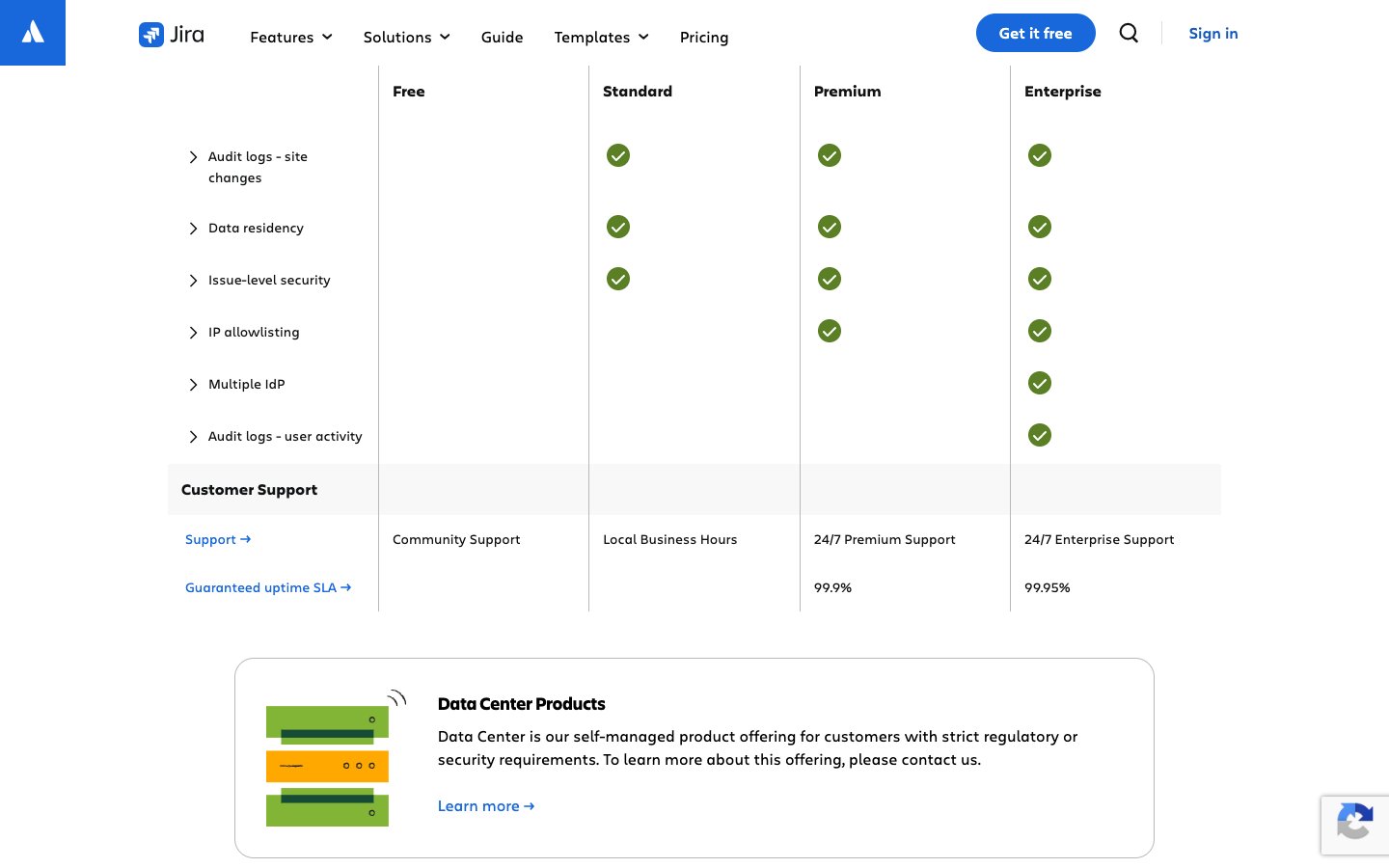Follow the Guaranteed uptime SLA link
Screen dimensions: 1389x868
tap(267, 587)
